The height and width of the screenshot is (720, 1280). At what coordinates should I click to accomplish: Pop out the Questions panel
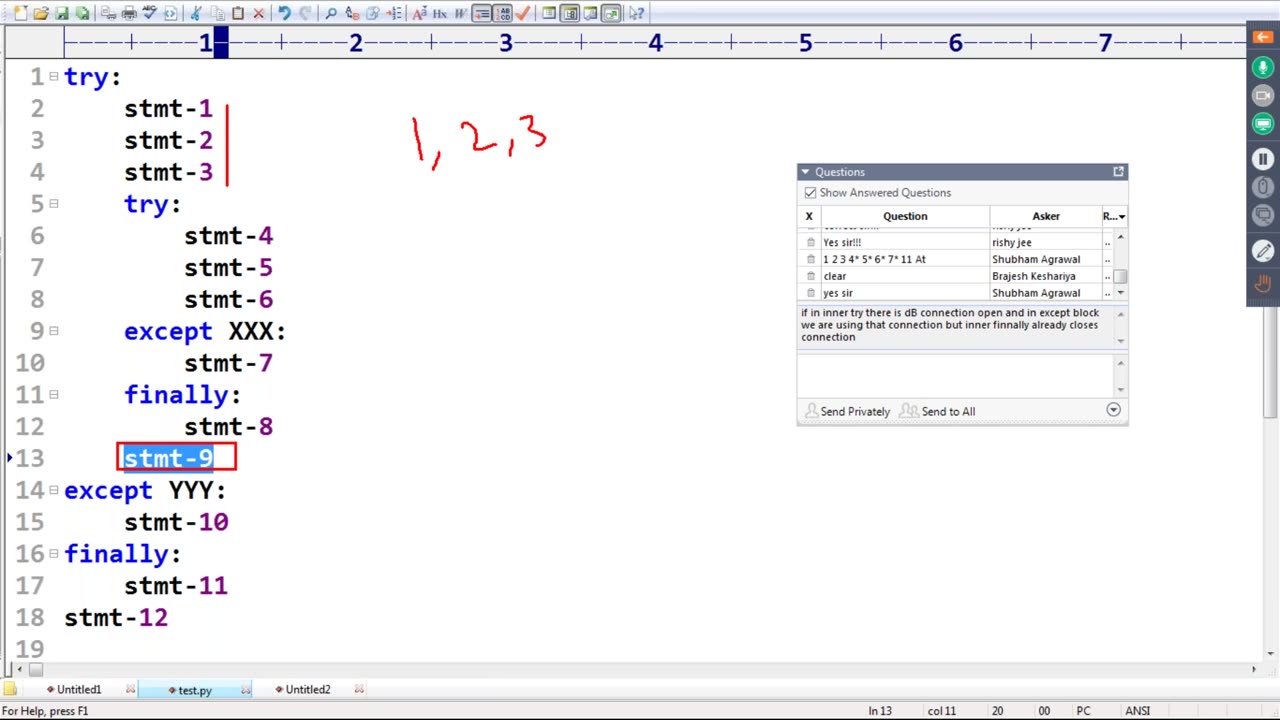coord(1118,172)
